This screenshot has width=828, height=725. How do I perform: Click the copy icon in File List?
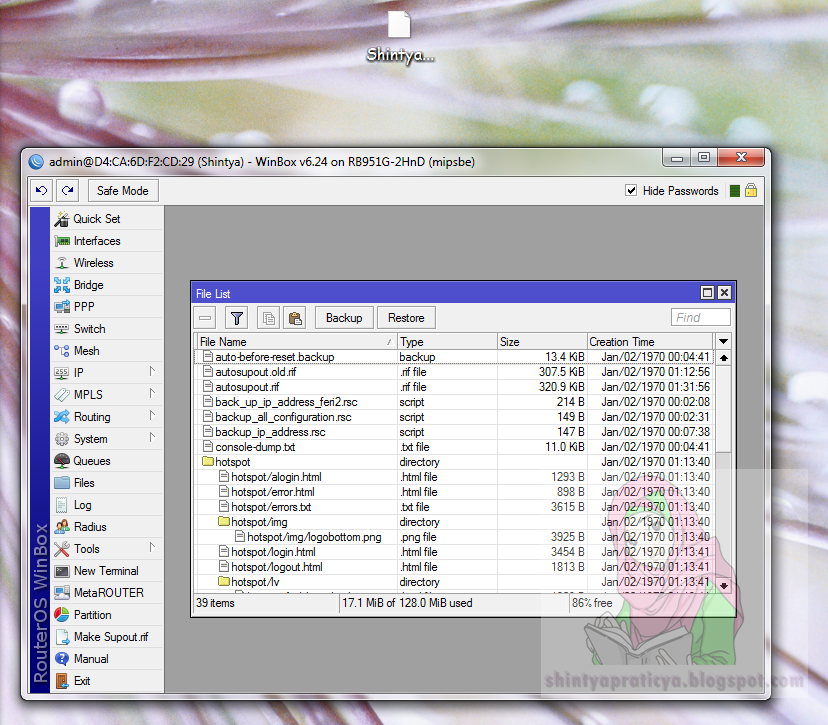click(269, 318)
